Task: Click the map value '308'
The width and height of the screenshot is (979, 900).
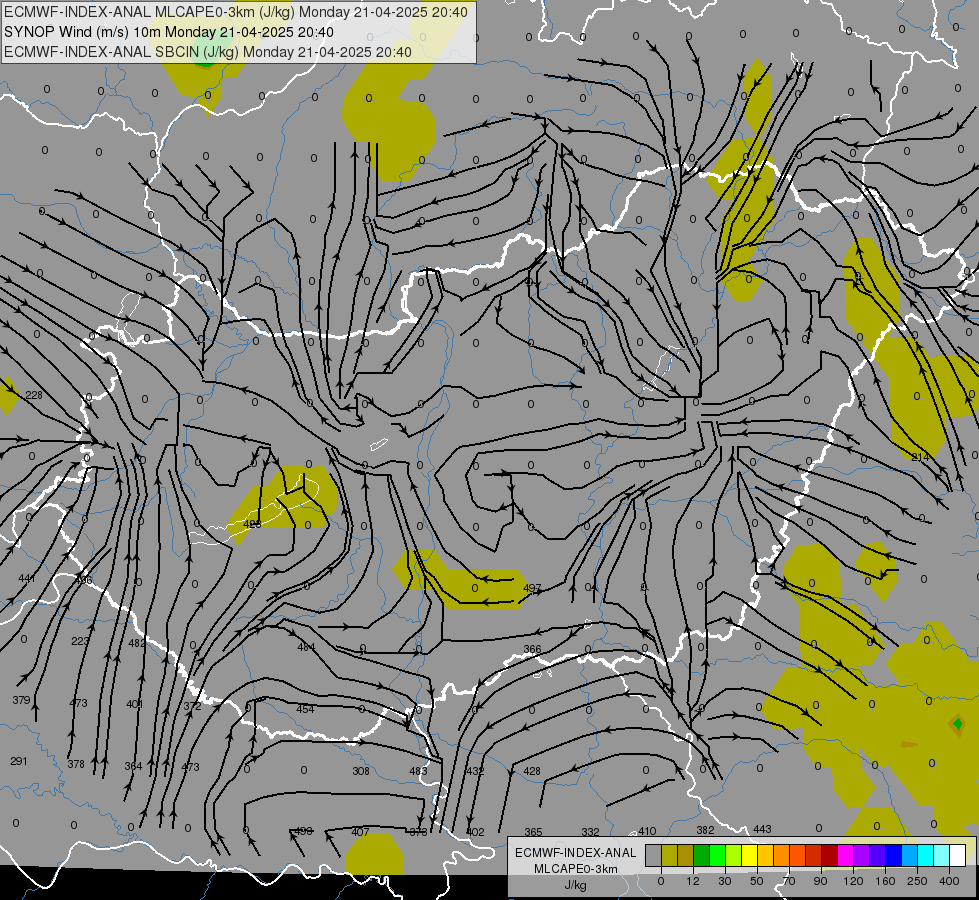Action: pos(361,771)
